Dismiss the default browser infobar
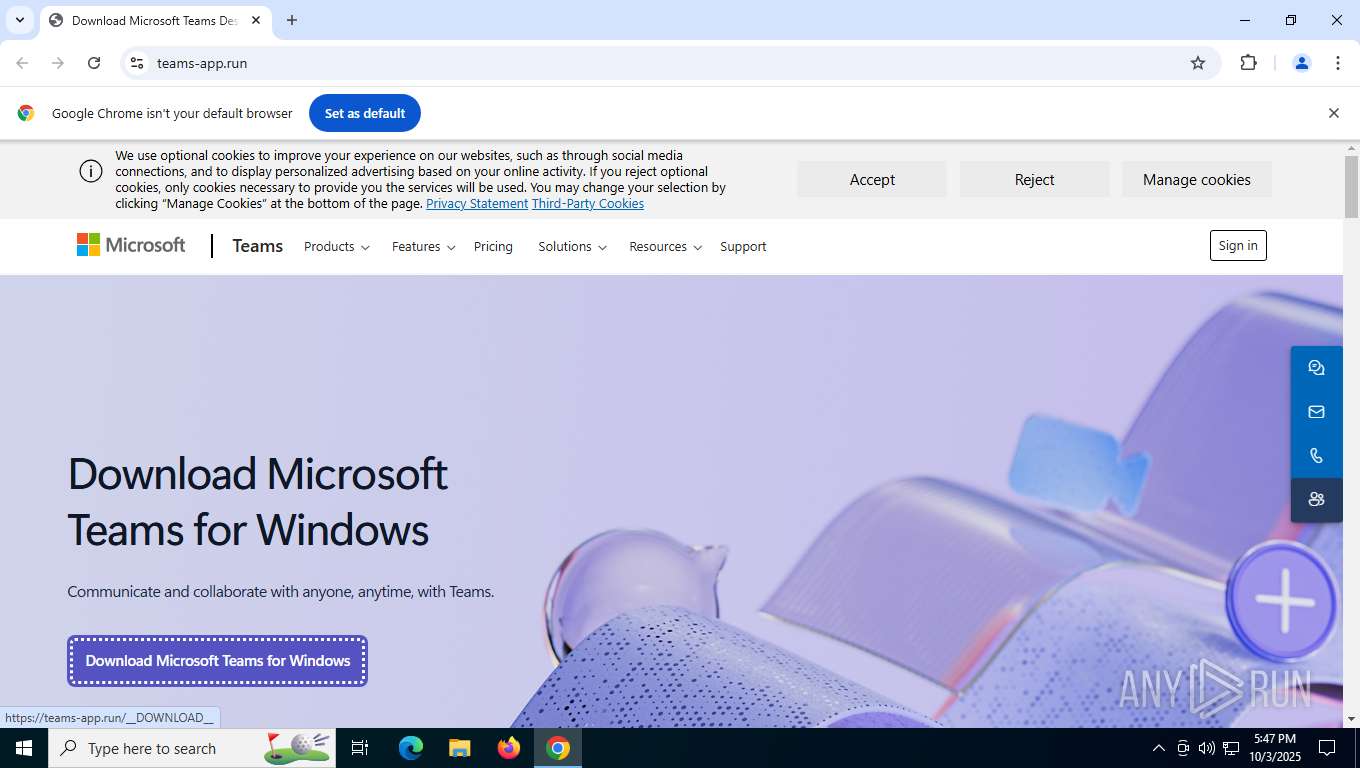 tap(1333, 113)
